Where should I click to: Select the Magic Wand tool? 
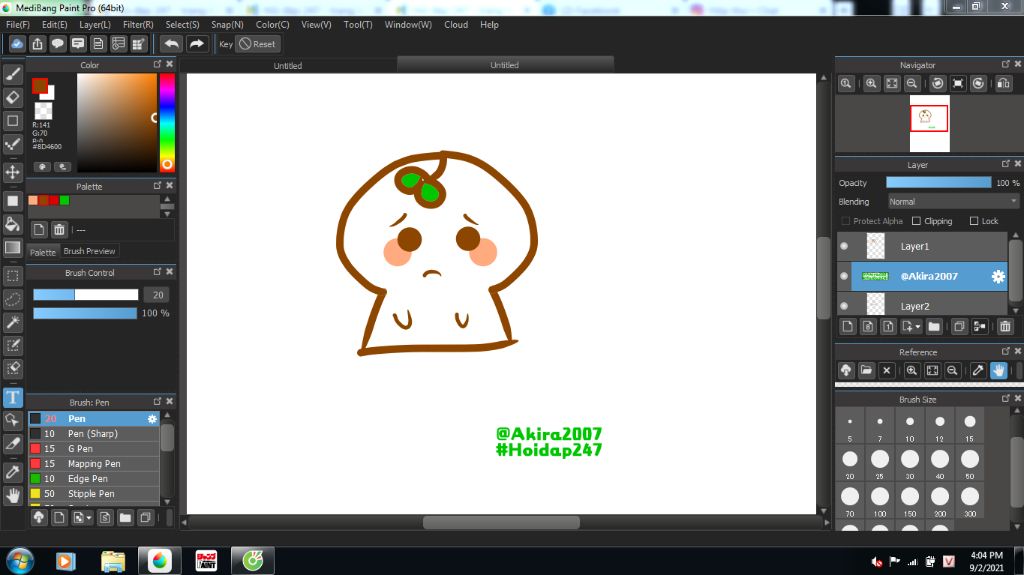point(12,322)
